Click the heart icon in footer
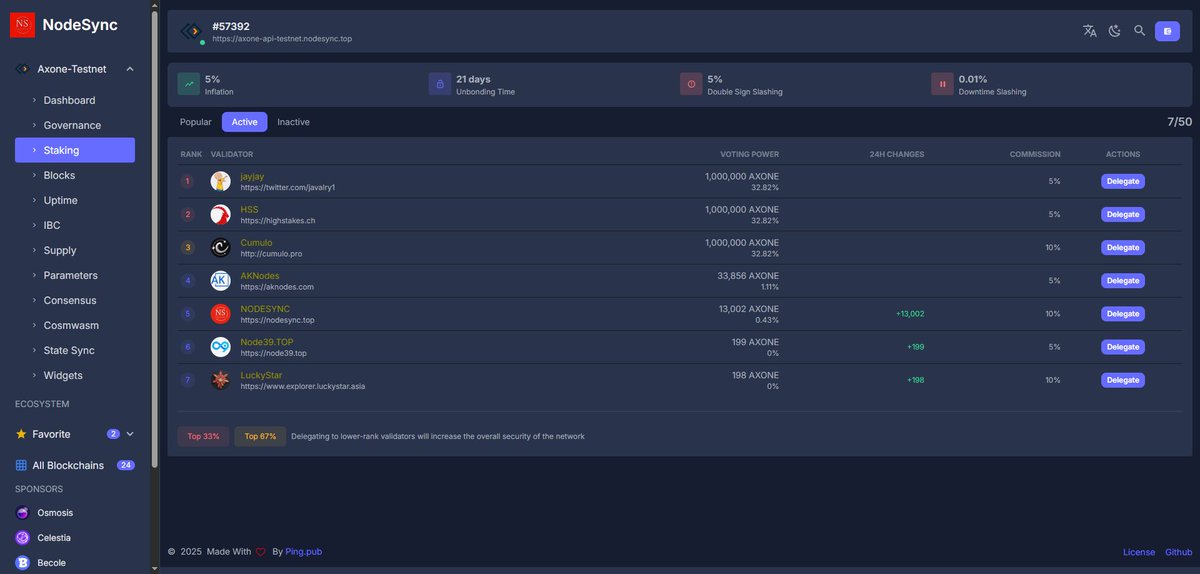The width and height of the screenshot is (1200, 574). pos(260,552)
